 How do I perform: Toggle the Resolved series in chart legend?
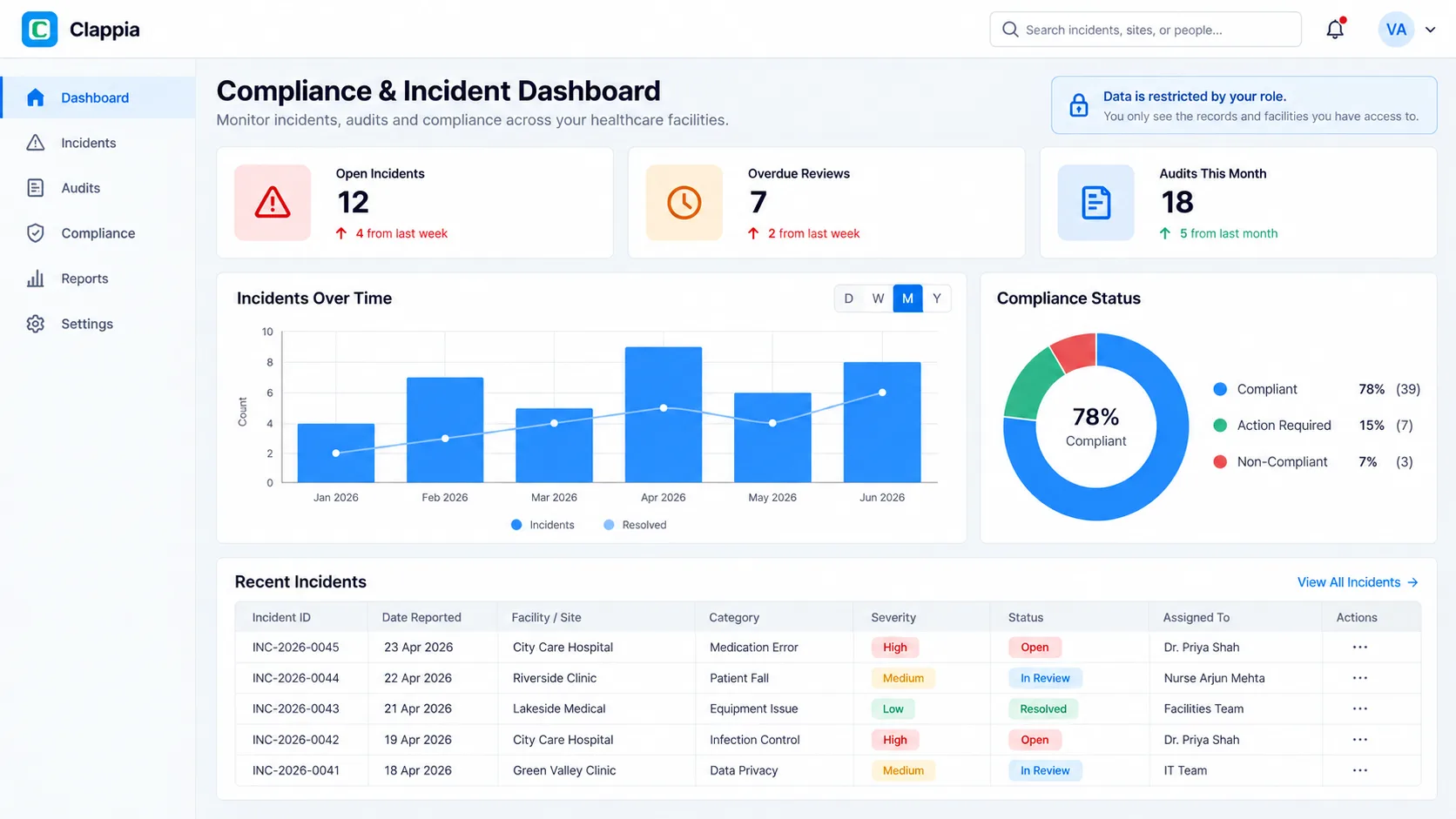click(635, 525)
